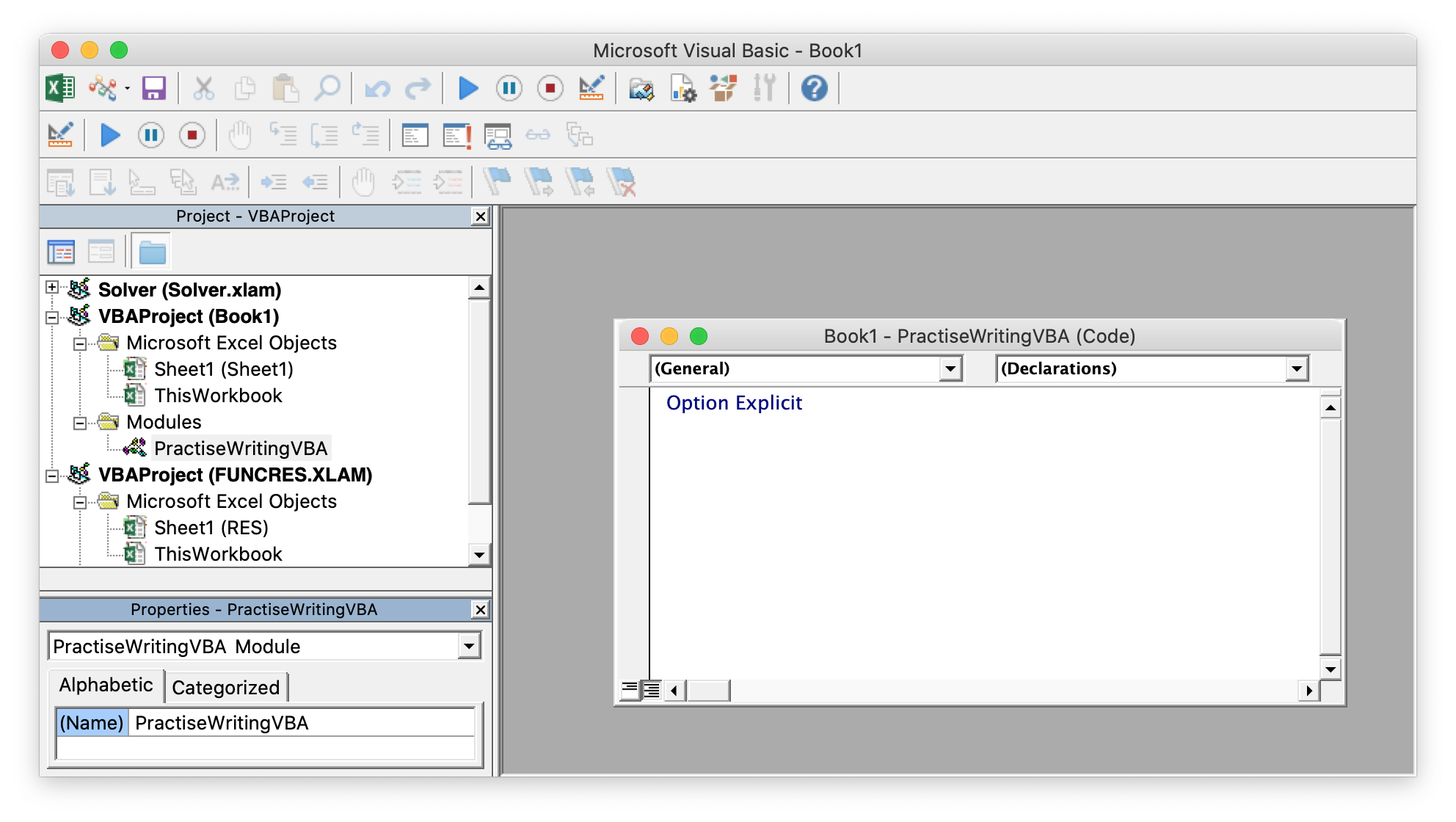
Task: Click the Pause execution icon
Action: pos(510,88)
